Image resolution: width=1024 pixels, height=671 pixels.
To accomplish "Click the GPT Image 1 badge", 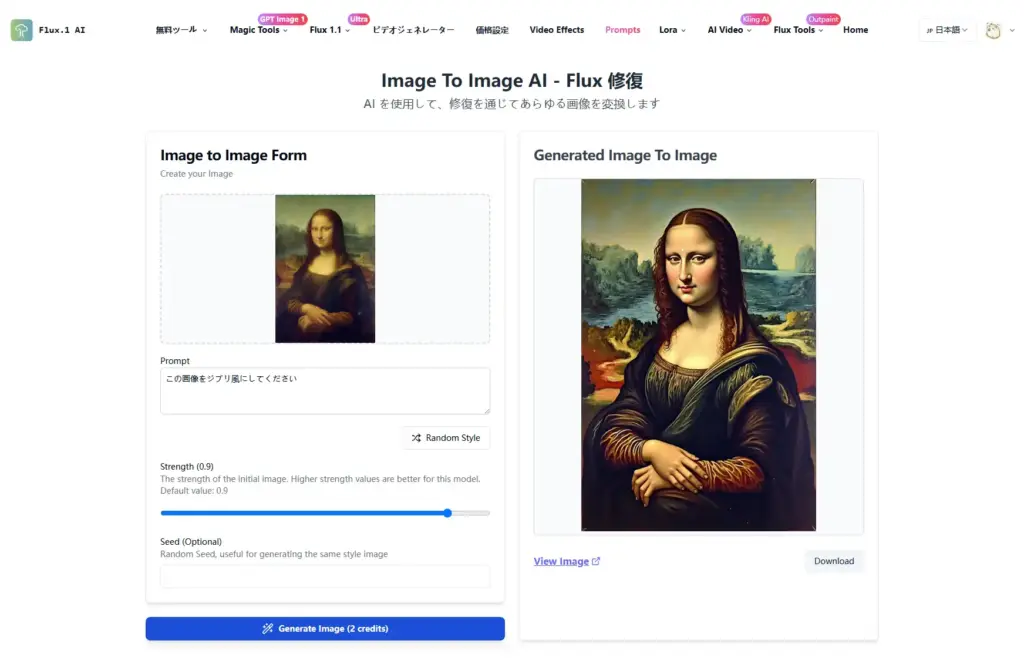I will [282, 19].
